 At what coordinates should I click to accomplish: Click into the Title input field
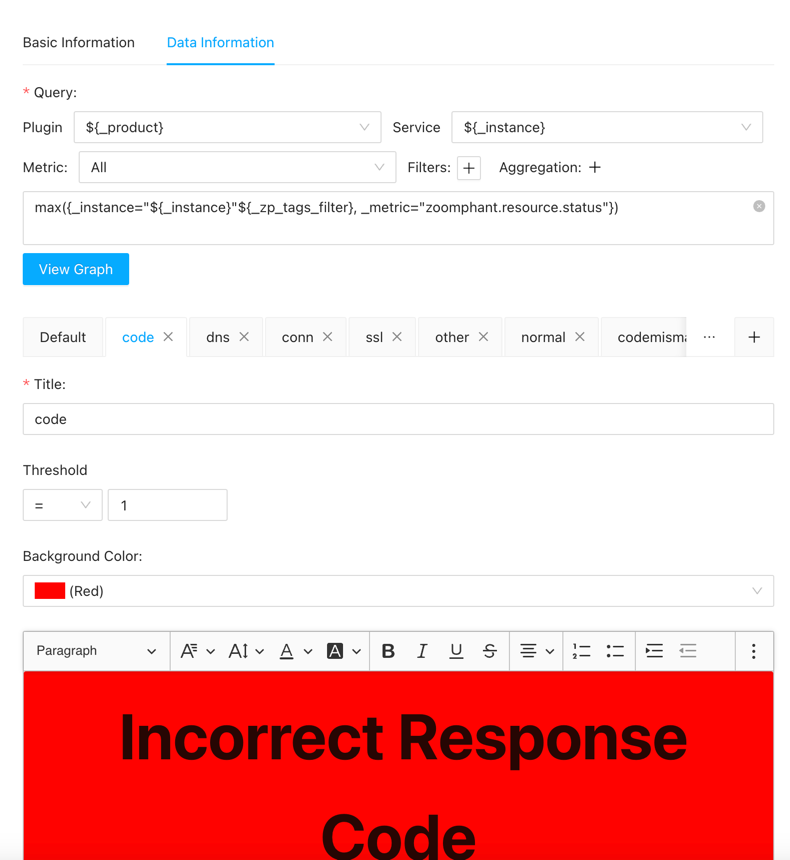(x=398, y=419)
